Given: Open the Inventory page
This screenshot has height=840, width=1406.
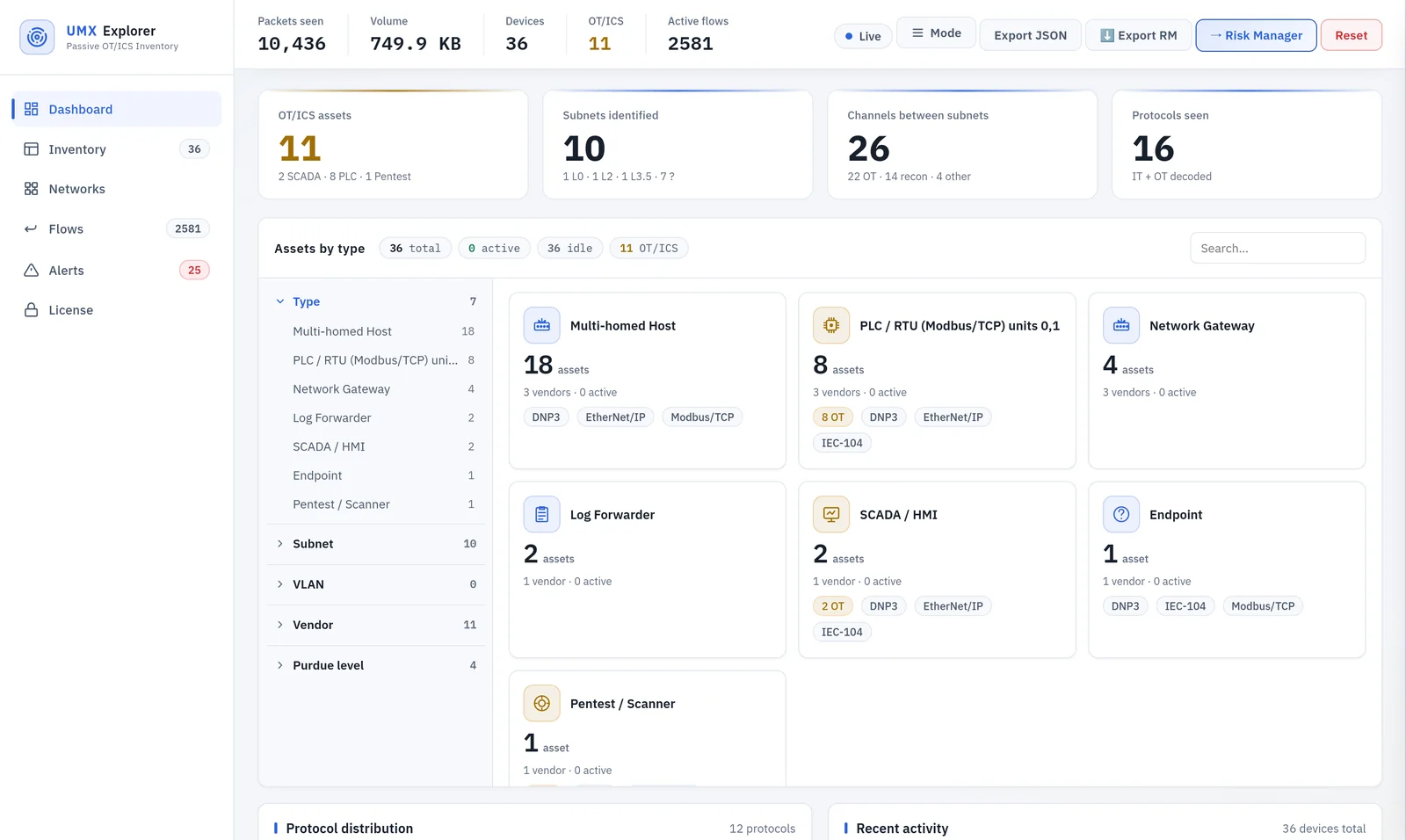Looking at the screenshot, I should (116, 149).
